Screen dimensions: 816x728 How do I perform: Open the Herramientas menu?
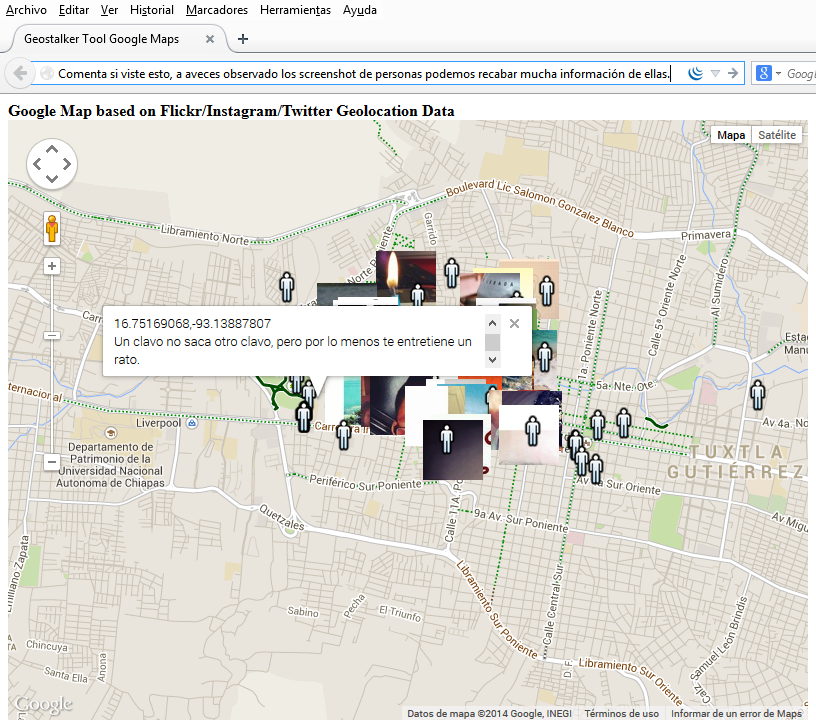point(295,10)
